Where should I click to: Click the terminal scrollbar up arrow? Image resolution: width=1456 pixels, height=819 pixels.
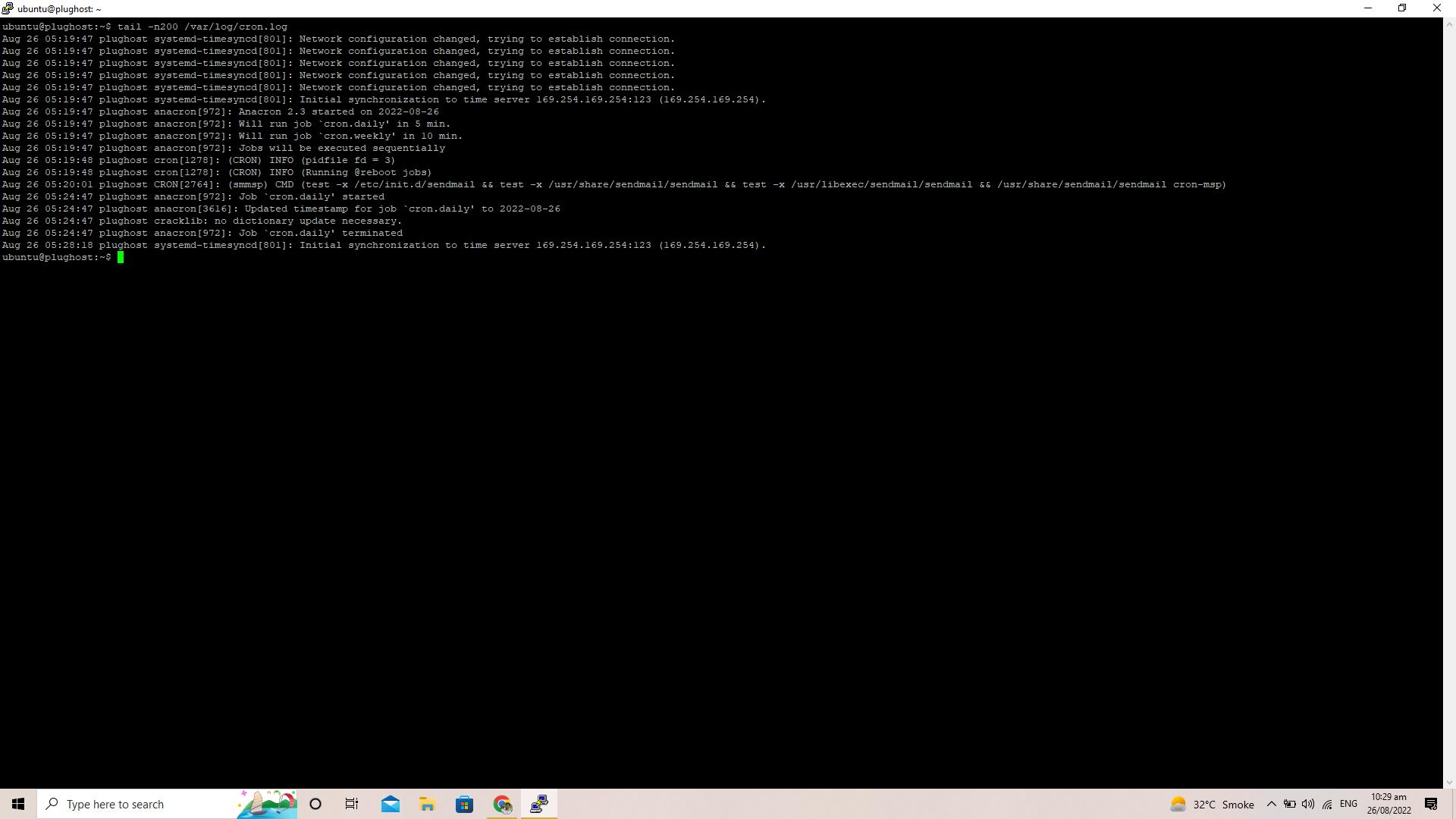point(1449,24)
